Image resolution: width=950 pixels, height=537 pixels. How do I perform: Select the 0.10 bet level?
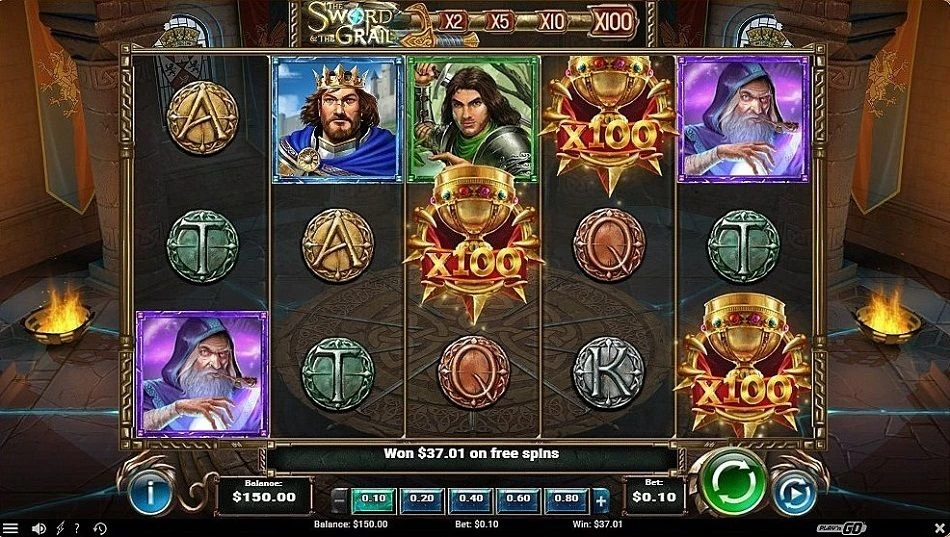[x=374, y=500]
